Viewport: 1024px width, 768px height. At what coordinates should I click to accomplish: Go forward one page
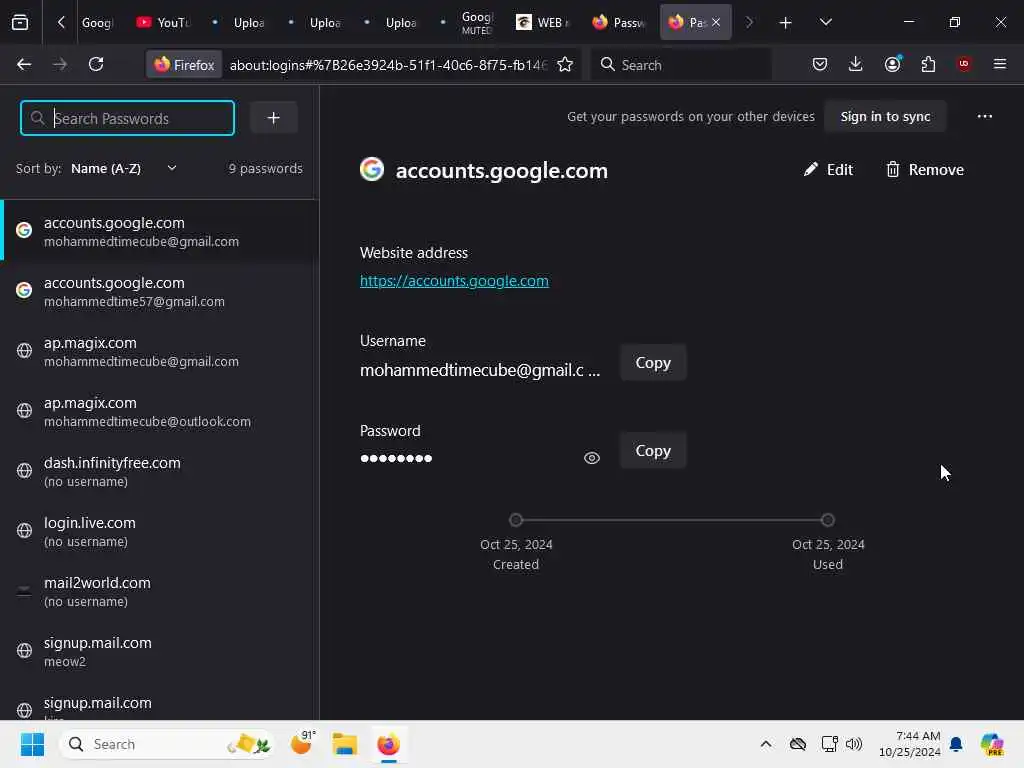[59, 64]
